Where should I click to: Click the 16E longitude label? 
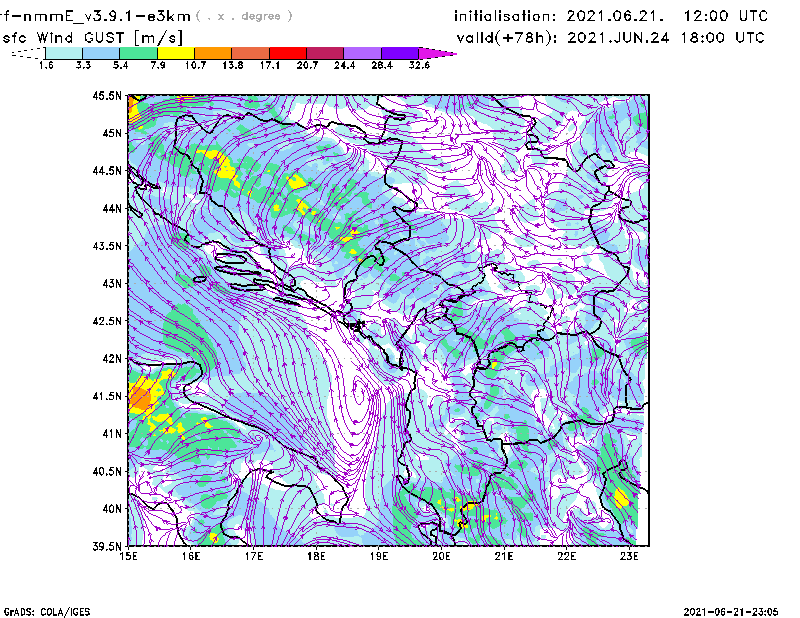(x=191, y=556)
